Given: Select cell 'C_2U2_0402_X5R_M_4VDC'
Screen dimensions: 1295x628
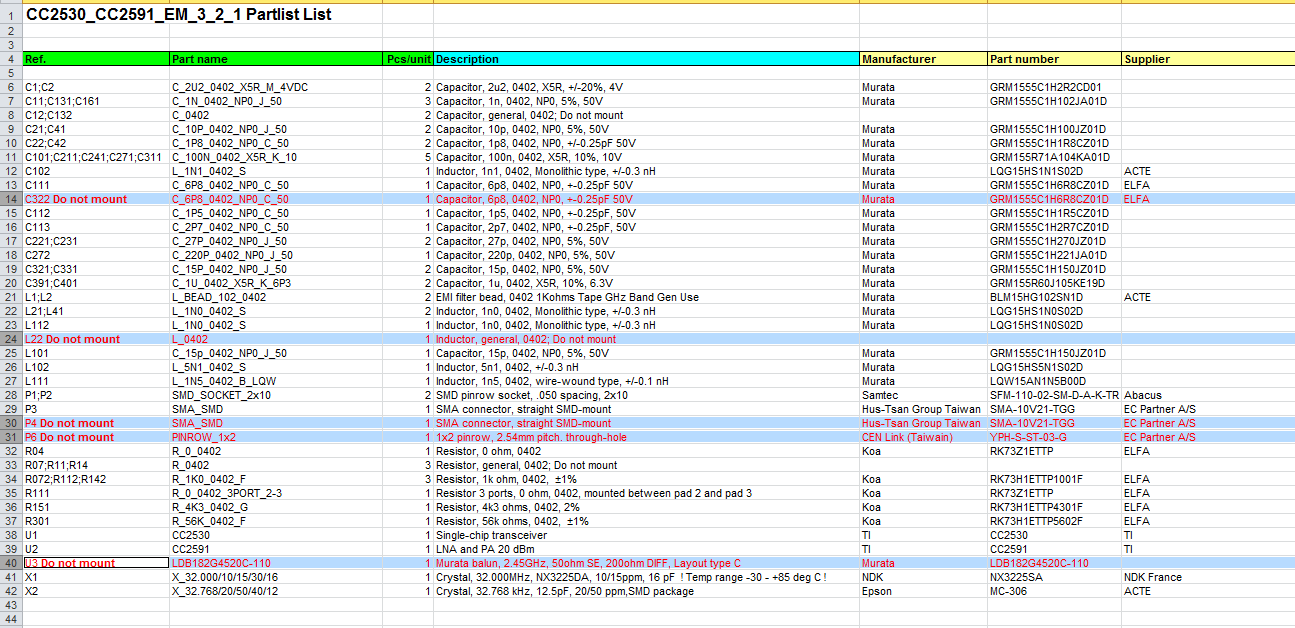Looking at the screenshot, I should coord(276,87).
